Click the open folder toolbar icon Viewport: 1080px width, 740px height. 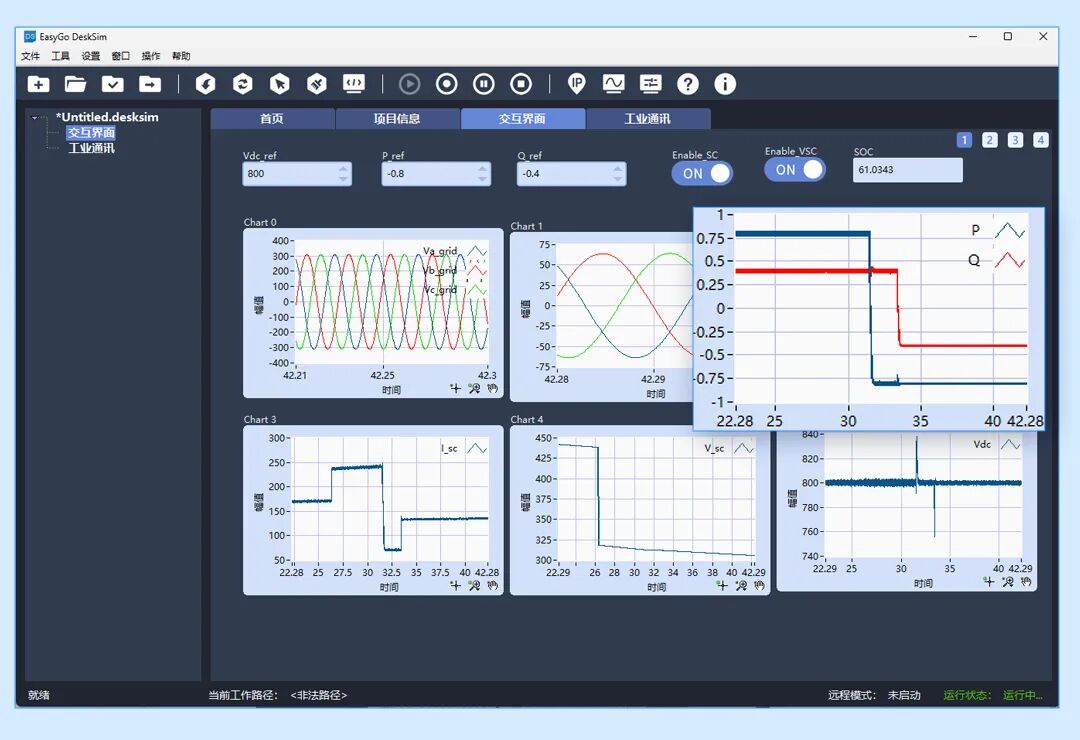tap(75, 84)
